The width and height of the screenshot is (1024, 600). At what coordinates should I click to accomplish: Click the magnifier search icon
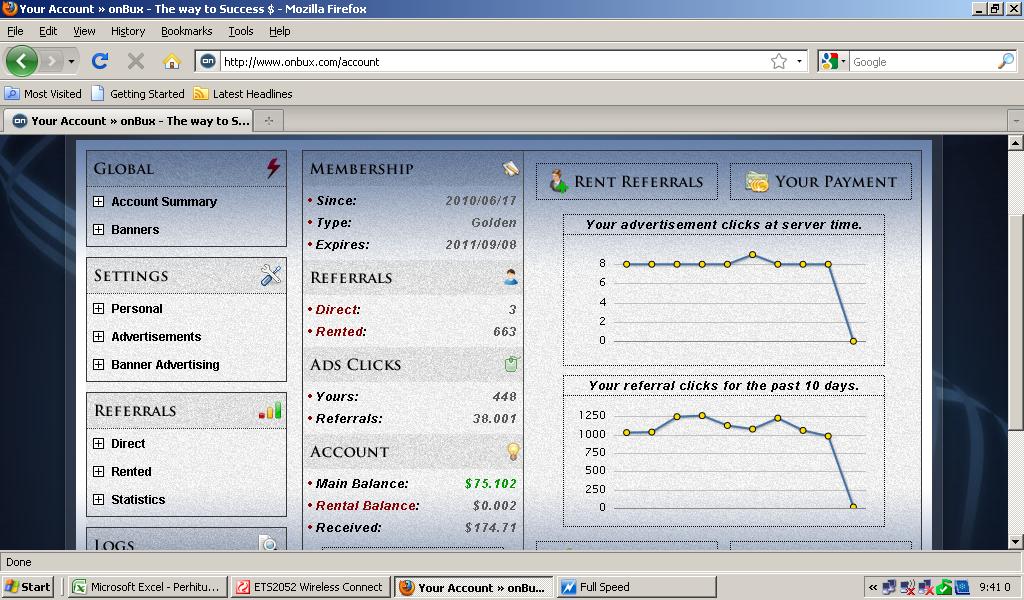[x=1006, y=61]
